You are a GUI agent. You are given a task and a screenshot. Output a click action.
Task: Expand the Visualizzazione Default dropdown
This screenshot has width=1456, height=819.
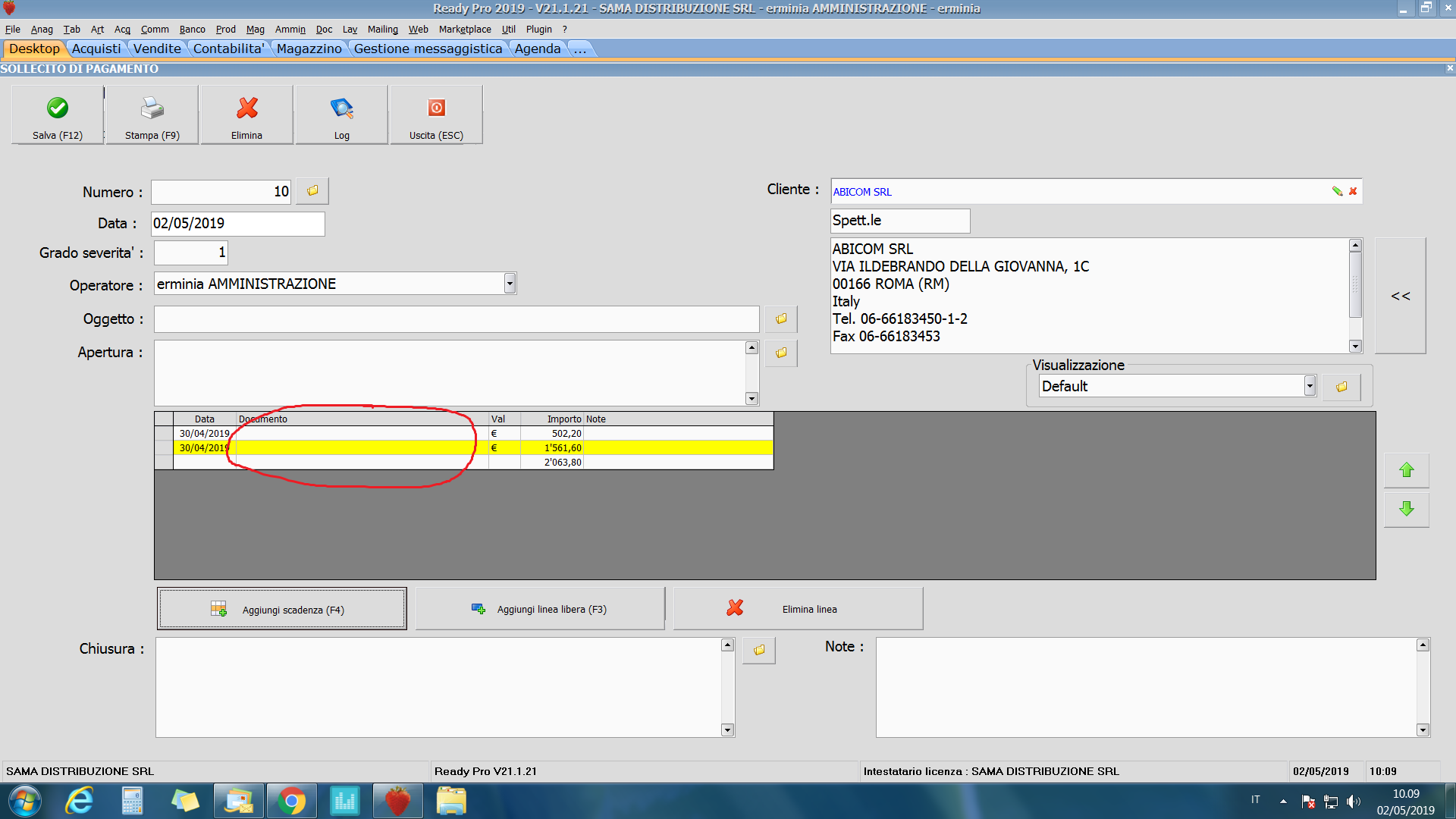tap(1310, 386)
